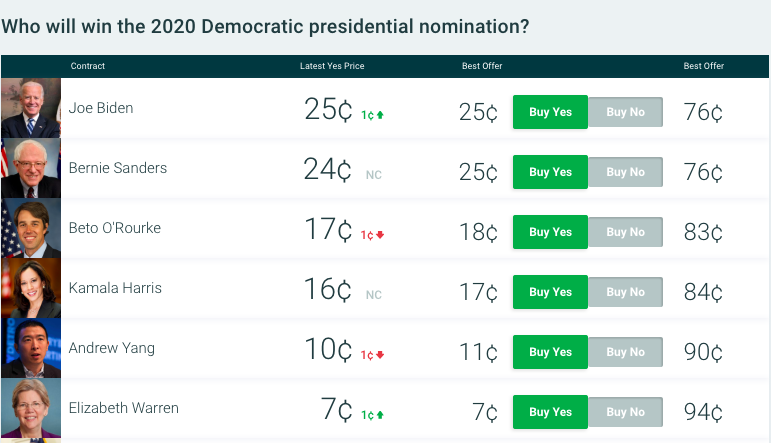Open the Beto O'Rourke contract name
Viewport: 771px width, 443px height.
click(115, 228)
